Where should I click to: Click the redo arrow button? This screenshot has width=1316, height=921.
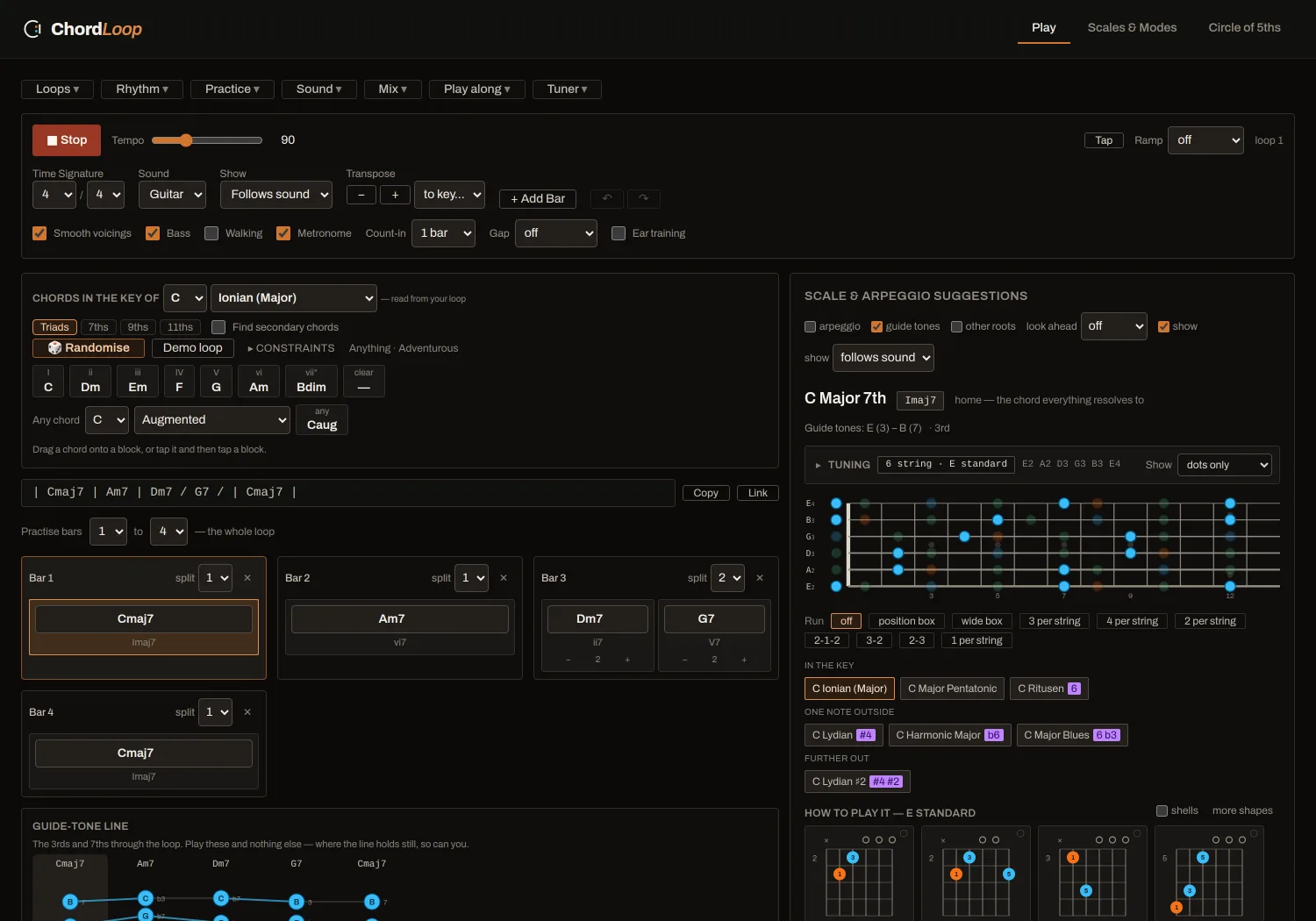[643, 198]
